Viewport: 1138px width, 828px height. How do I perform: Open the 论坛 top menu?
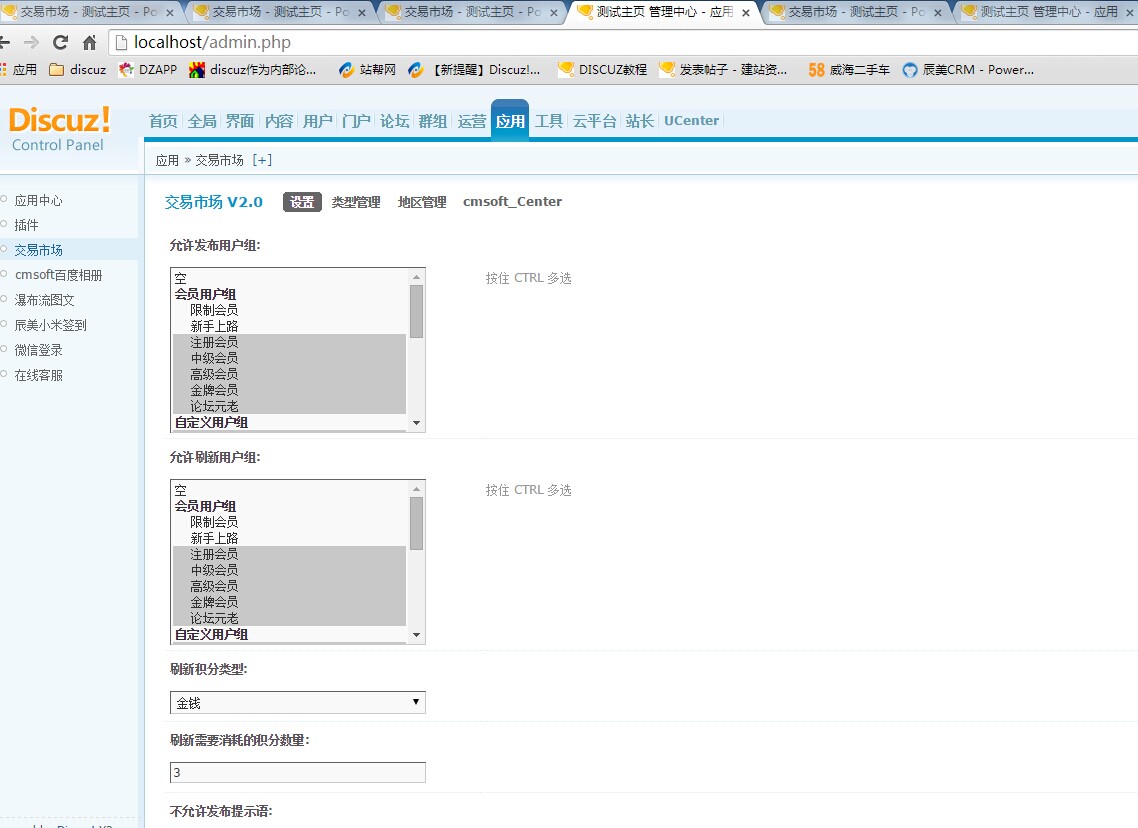tap(394, 120)
